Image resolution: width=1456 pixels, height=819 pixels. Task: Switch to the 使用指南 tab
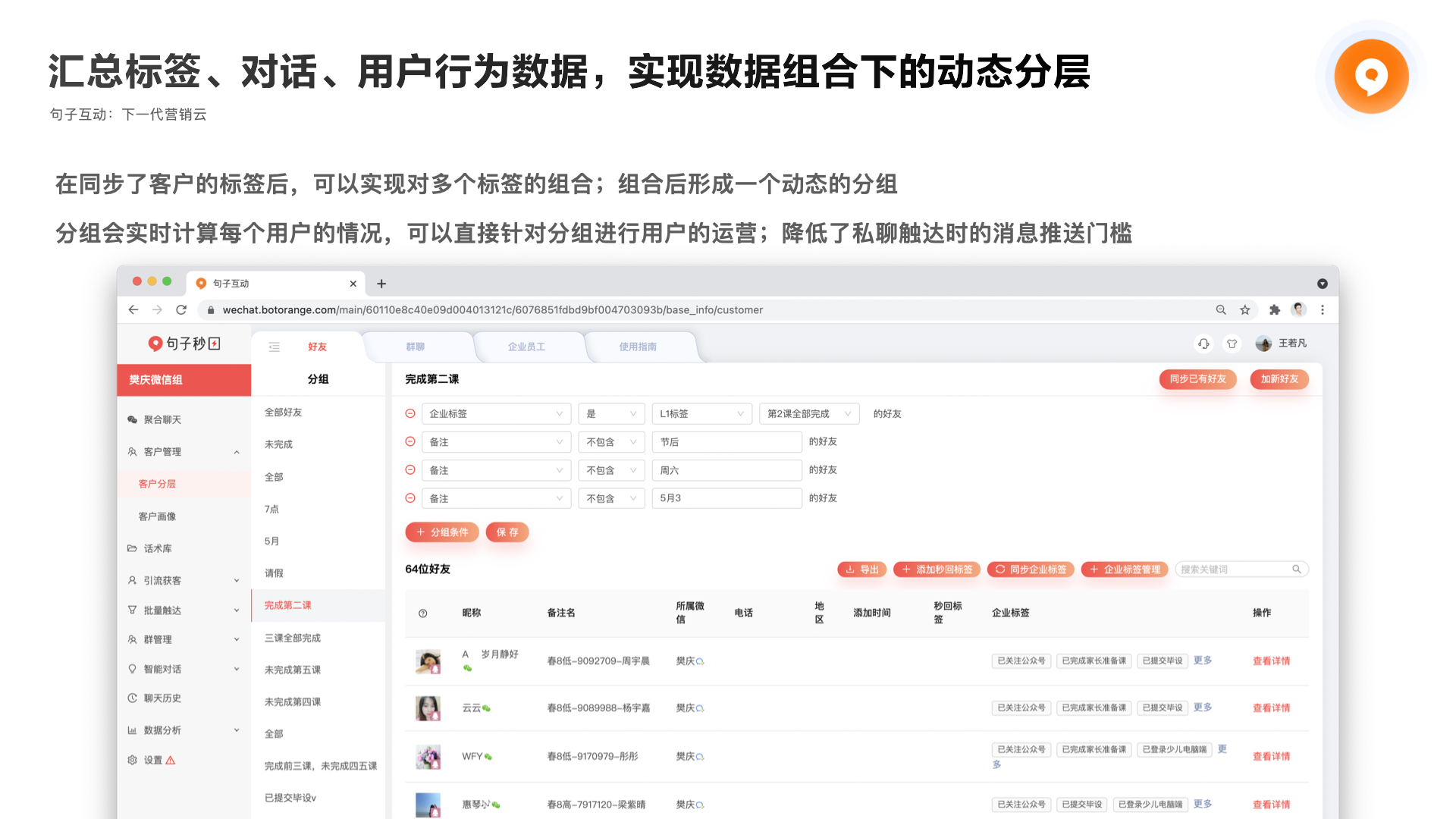click(x=638, y=347)
